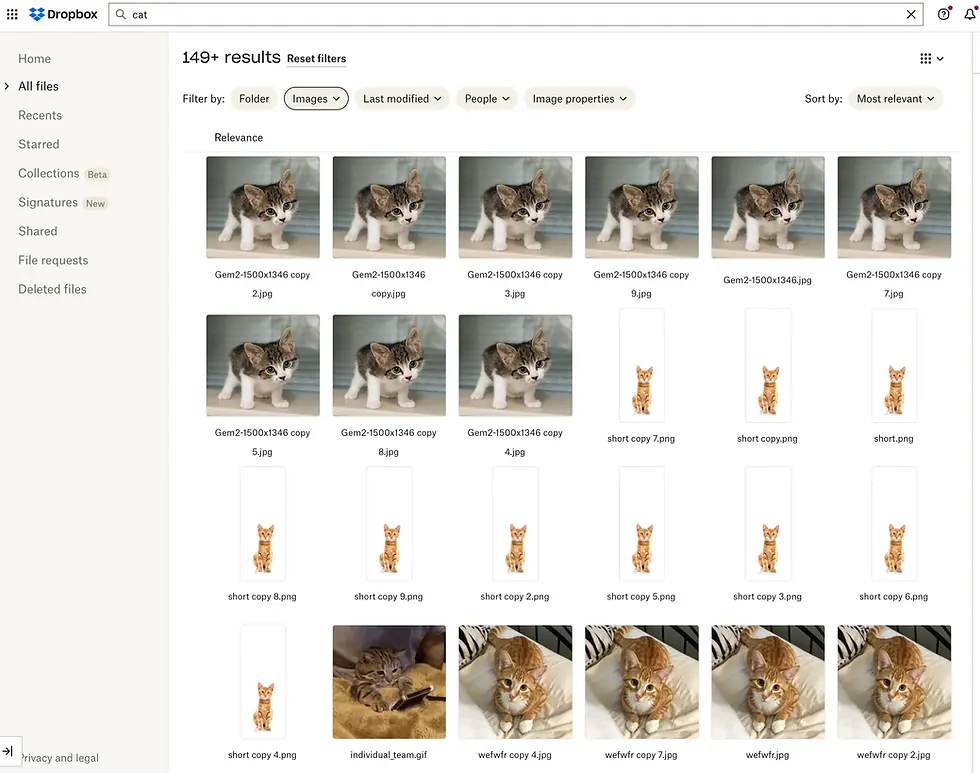Open thumbnail Gem2-1500x1346 copy 3.jpg
Image resolution: width=980 pixels, height=773 pixels.
[x=515, y=207]
